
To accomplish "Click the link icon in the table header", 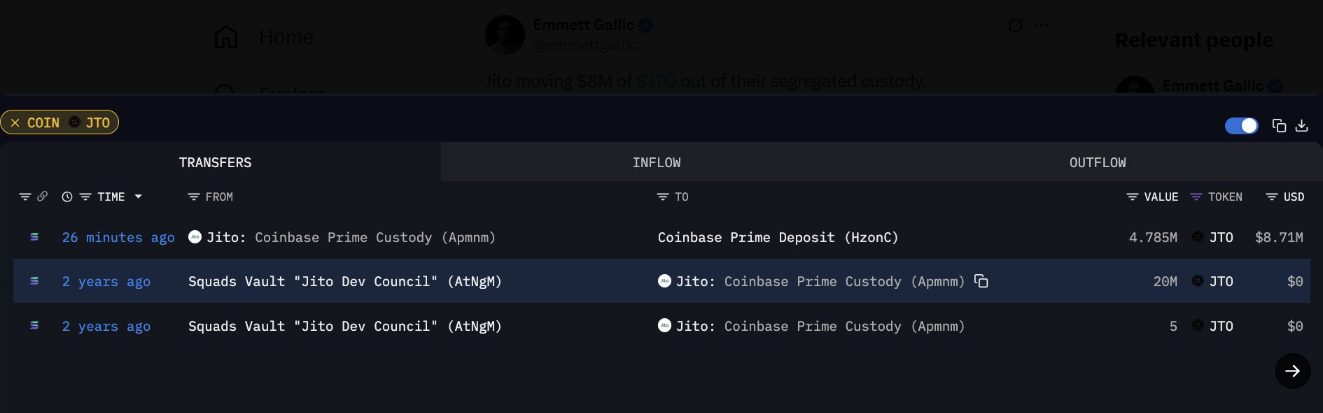I will pyautogui.click(x=42, y=197).
